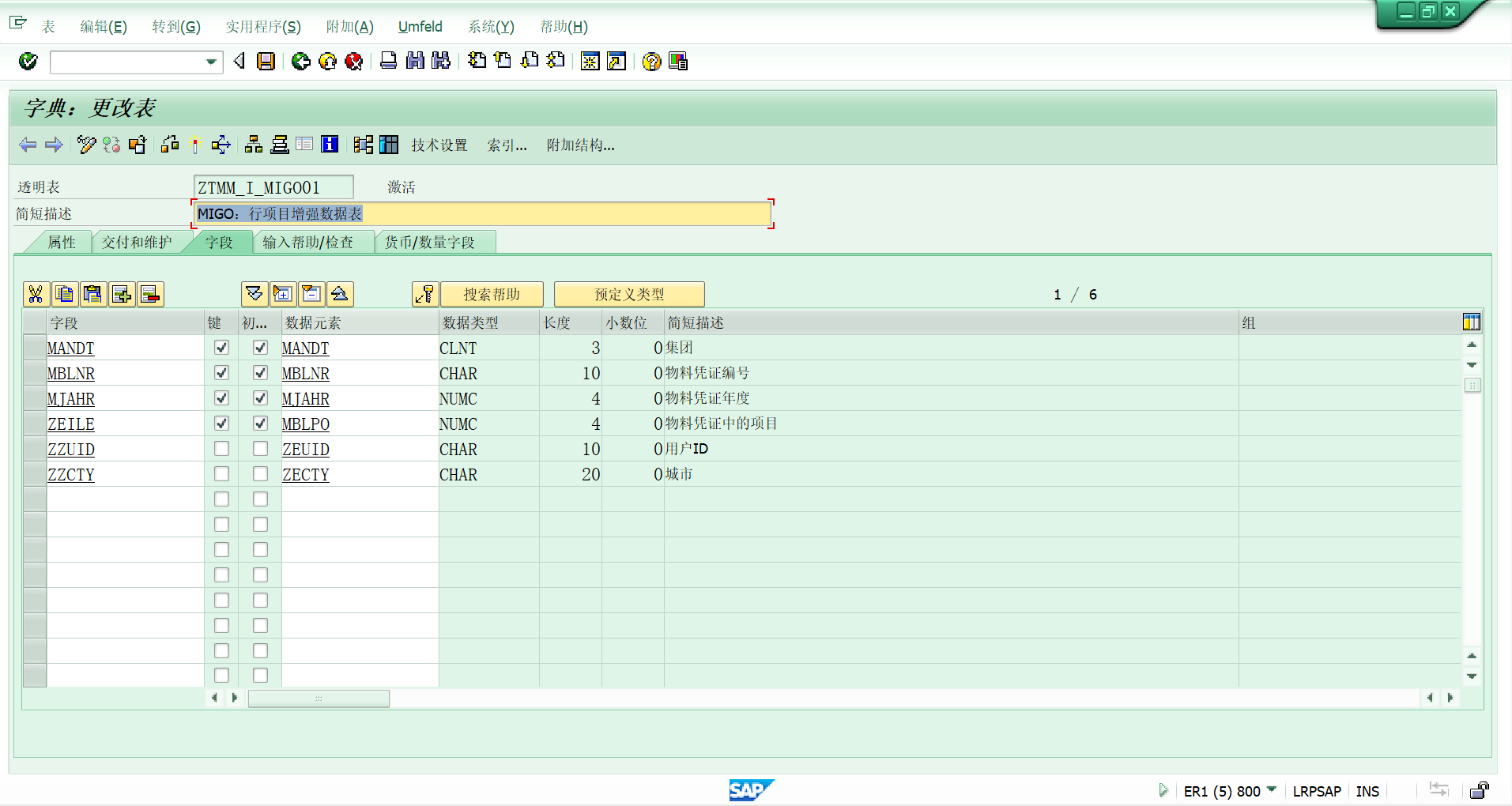Insert a new row with the insert row icon
The height and width of the screenshot is (806, 1512).
point(122,294)
